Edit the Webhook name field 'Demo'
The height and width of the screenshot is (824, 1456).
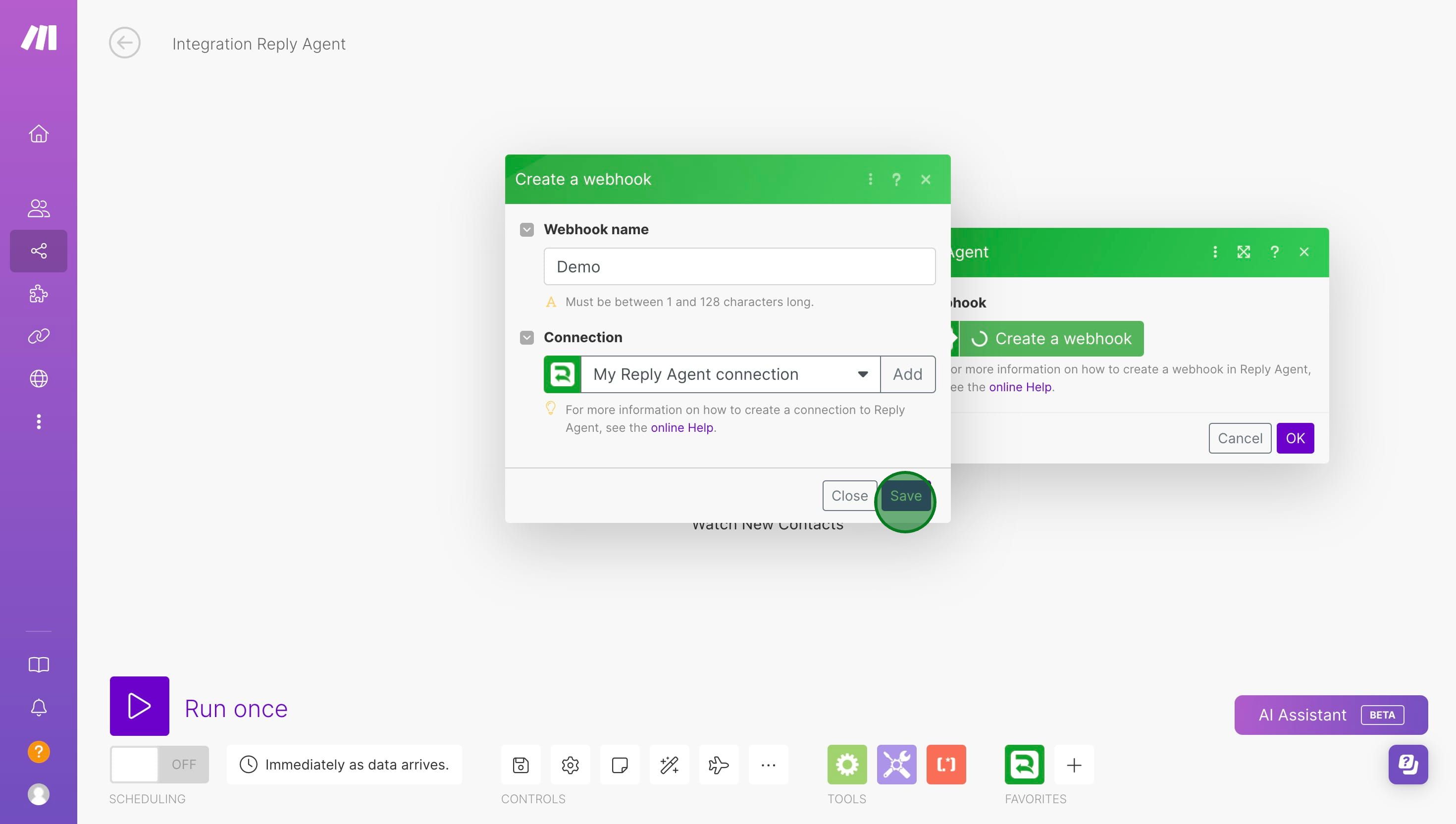click(739, 266)
